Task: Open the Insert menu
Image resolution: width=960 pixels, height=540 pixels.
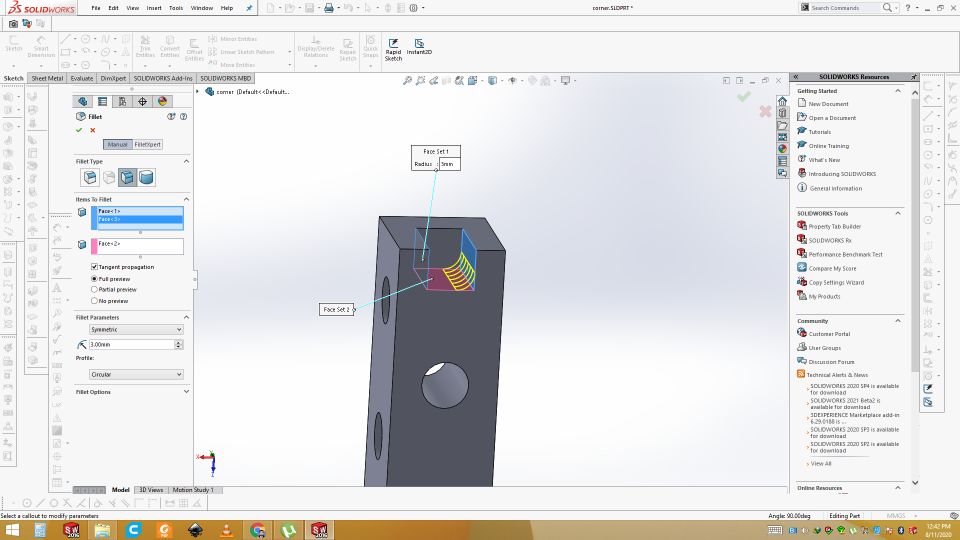Action: point(154,8)
